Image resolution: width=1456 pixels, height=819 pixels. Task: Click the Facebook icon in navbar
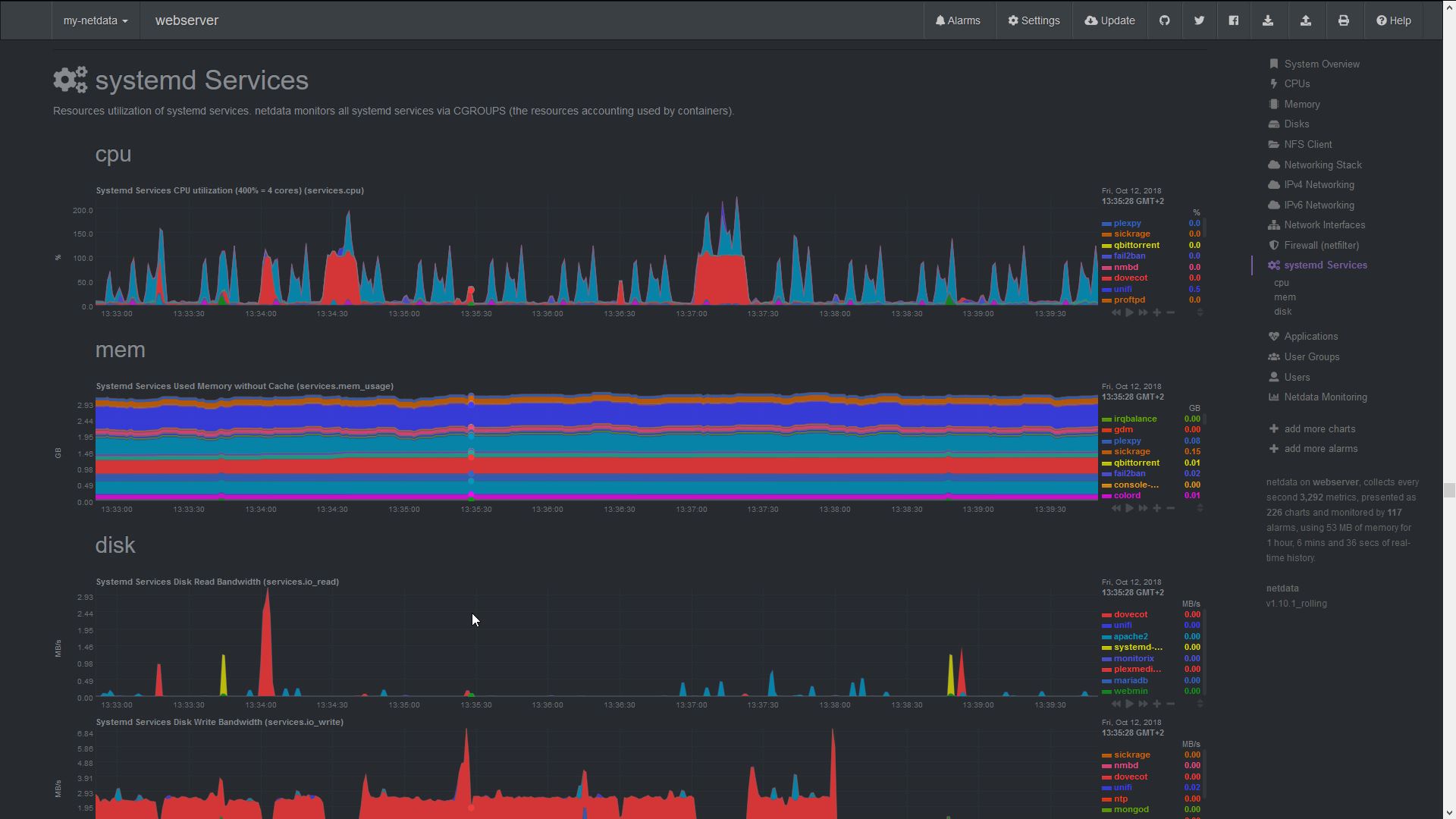coord(1233,20)
